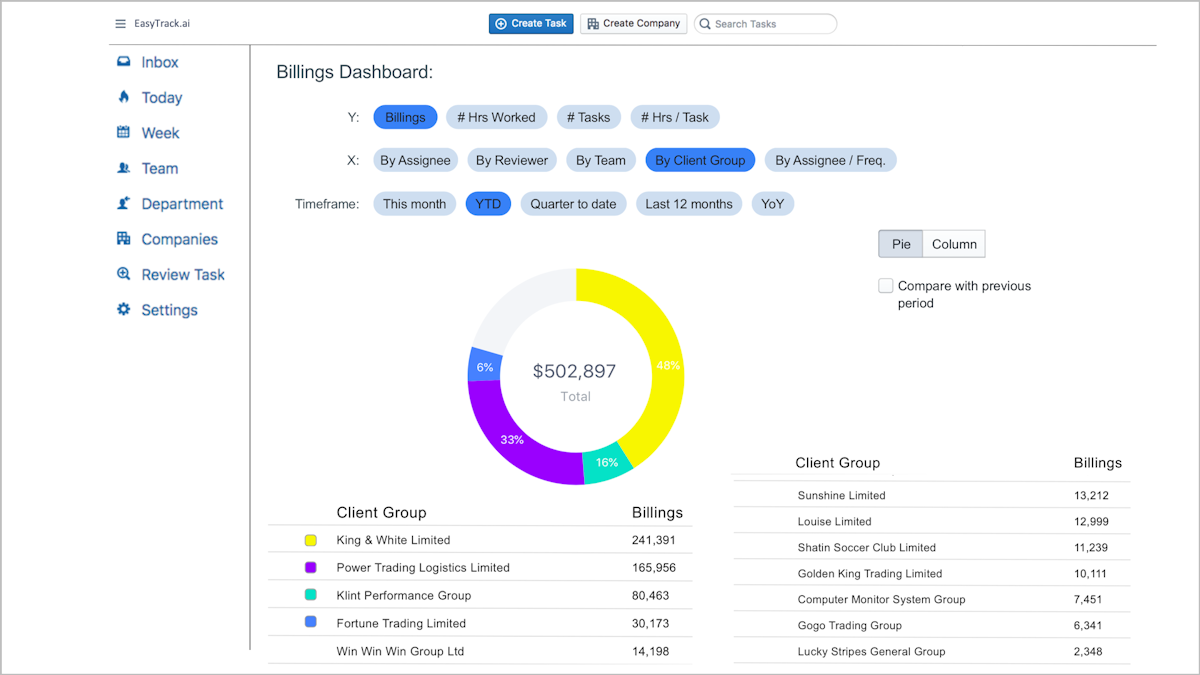1200x675 pixels.
Task: Click the Inbox tray icon in sidebar
Action: pyautogui.click(x=124, y=62)
